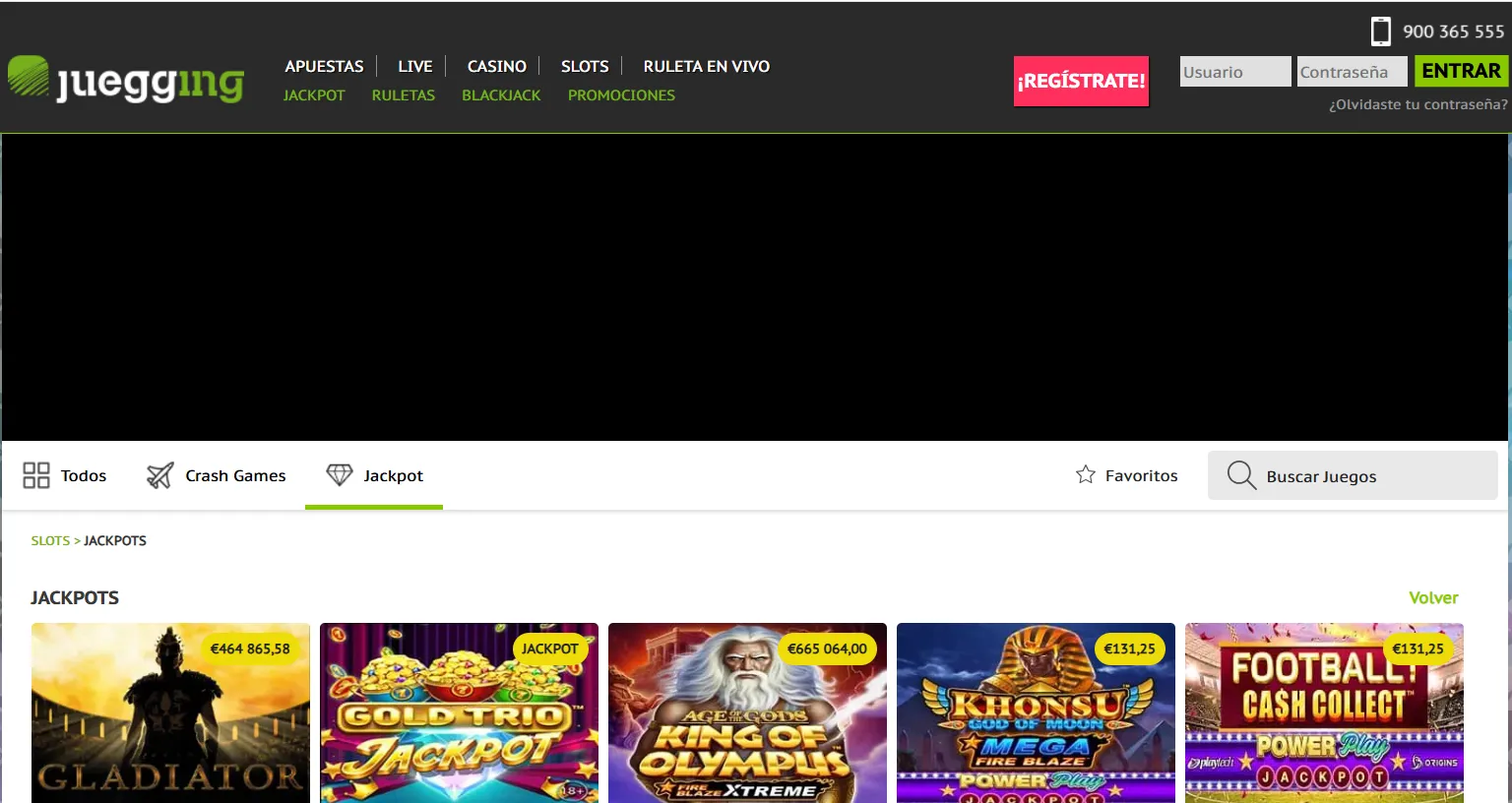This screenshot has height=803, width=1512.
Task: Click the Juegging logo
Action: click(x=126, y=80)
